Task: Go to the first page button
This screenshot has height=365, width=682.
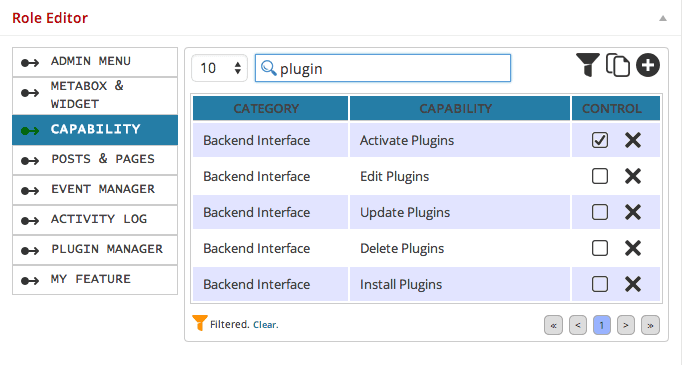Action: pyautogui.click(x=553, y=325)
